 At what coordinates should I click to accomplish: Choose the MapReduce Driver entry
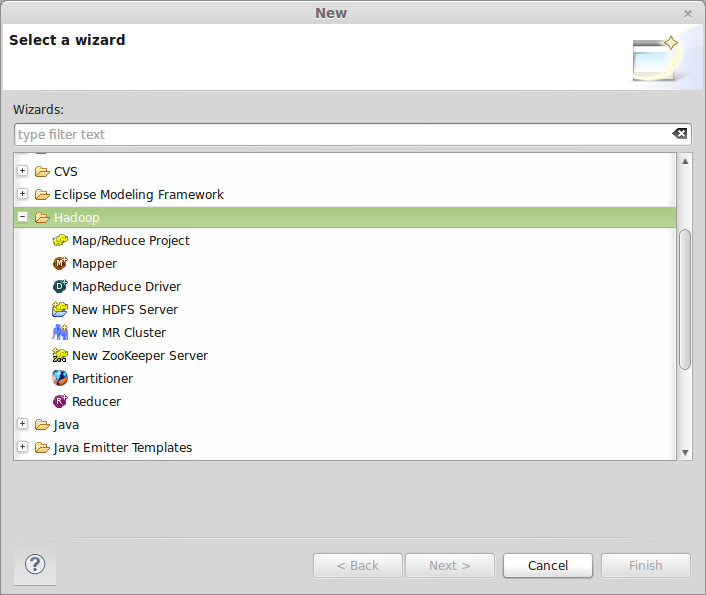(x=127, y=287)
